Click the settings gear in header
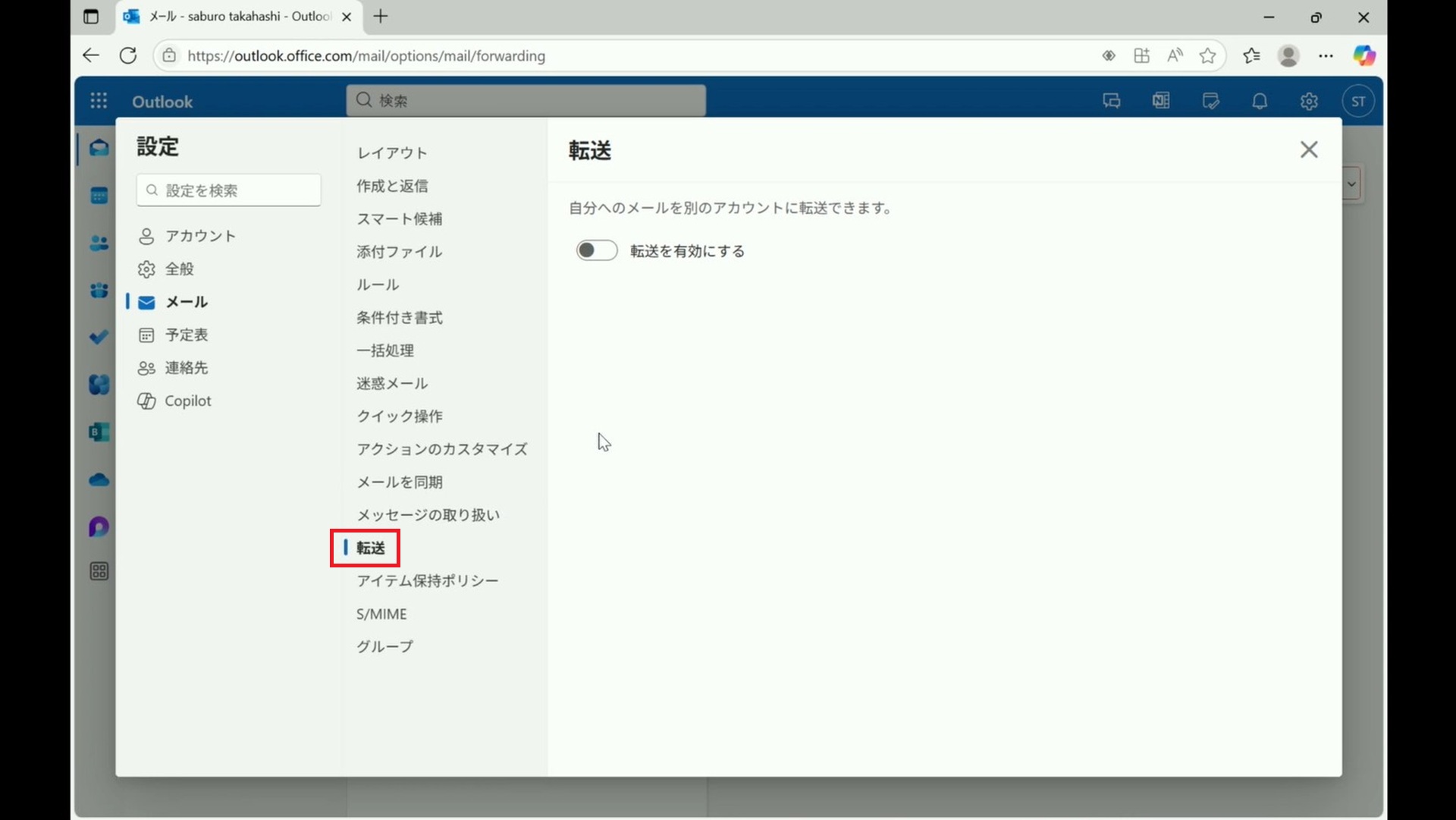 pyautogui.click(x=1309, y=101)
